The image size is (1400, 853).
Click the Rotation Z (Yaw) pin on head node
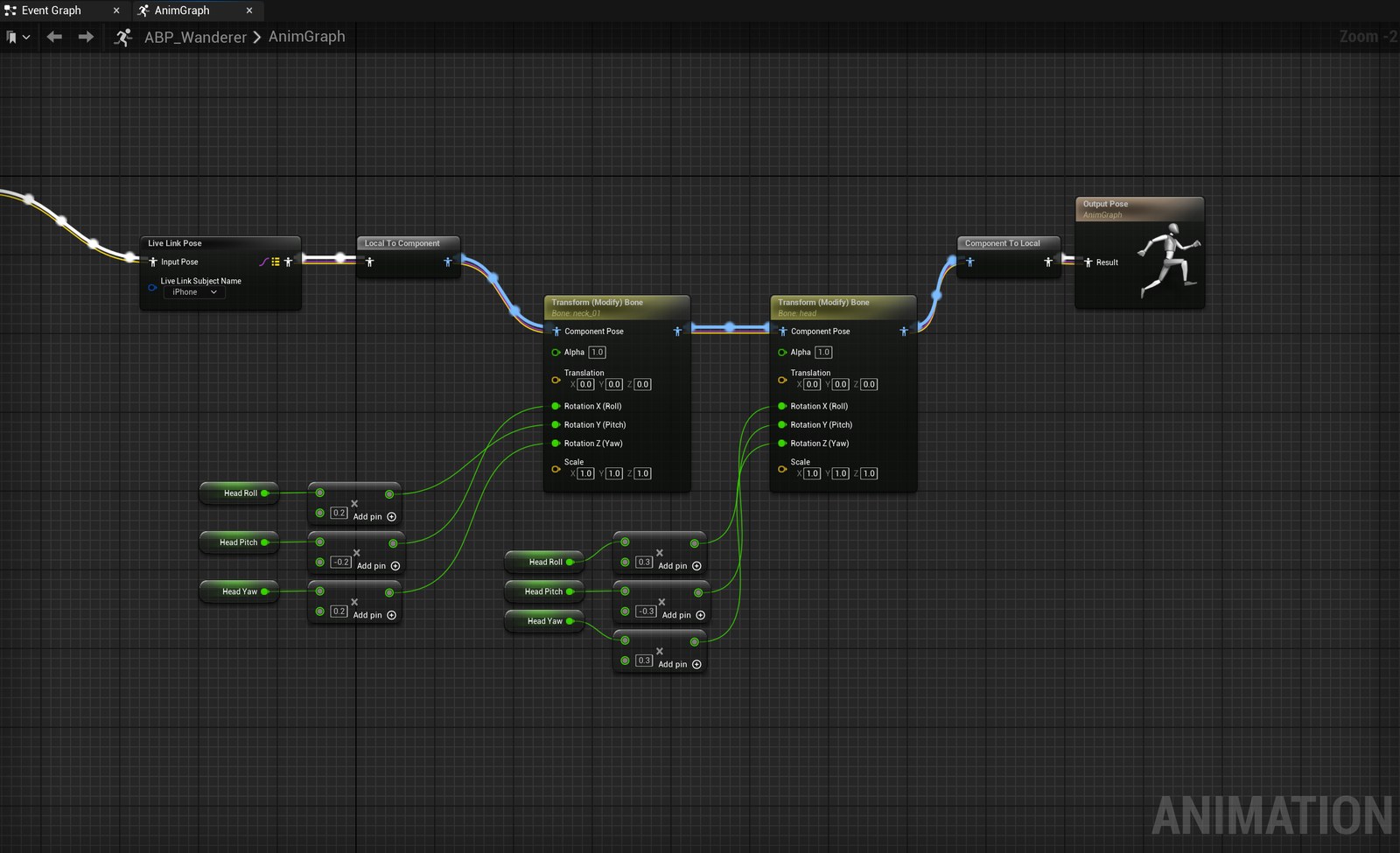click(782, 444)
